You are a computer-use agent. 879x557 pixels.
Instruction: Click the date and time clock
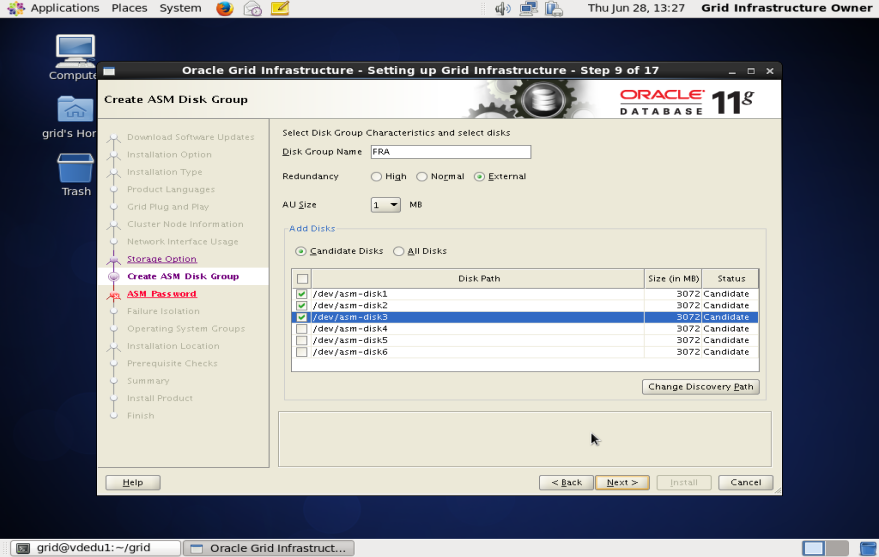[636, 8]
